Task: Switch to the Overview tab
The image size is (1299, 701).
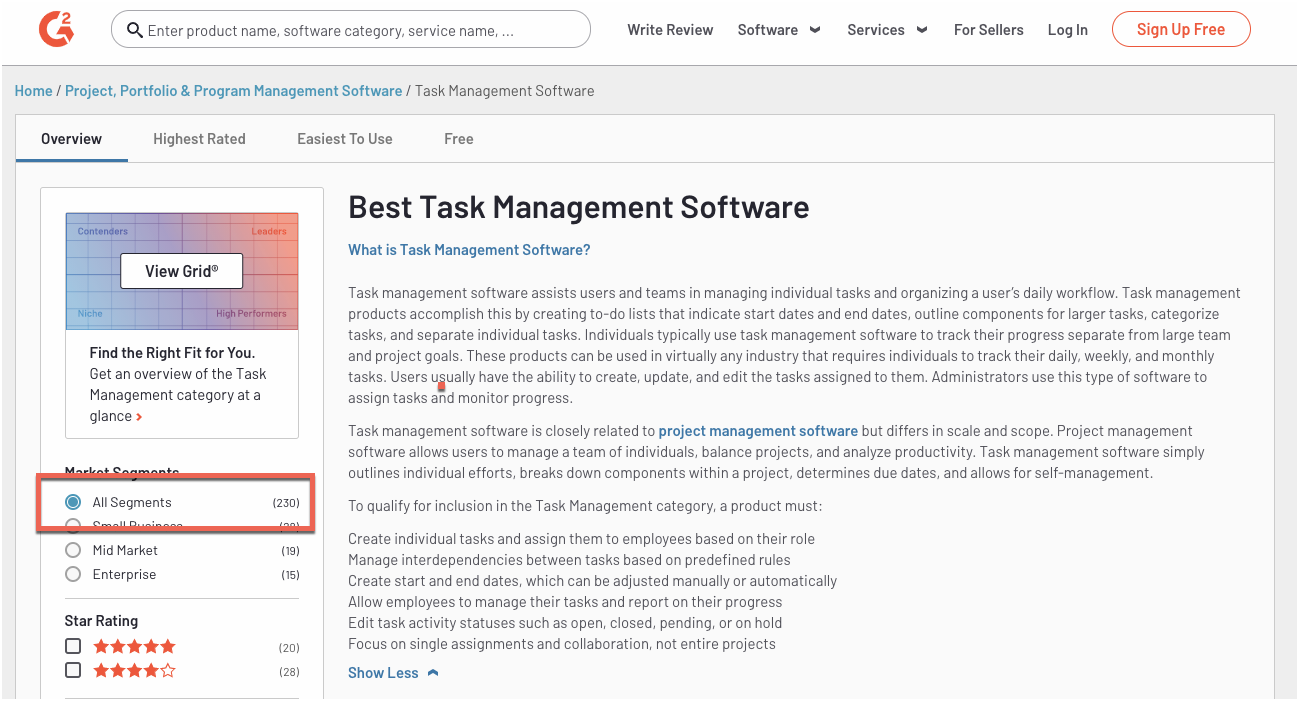Action: (x=71, y=139)
